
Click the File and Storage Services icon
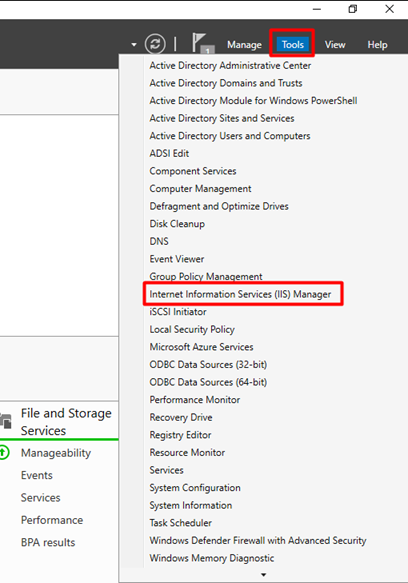coord(5,421)
